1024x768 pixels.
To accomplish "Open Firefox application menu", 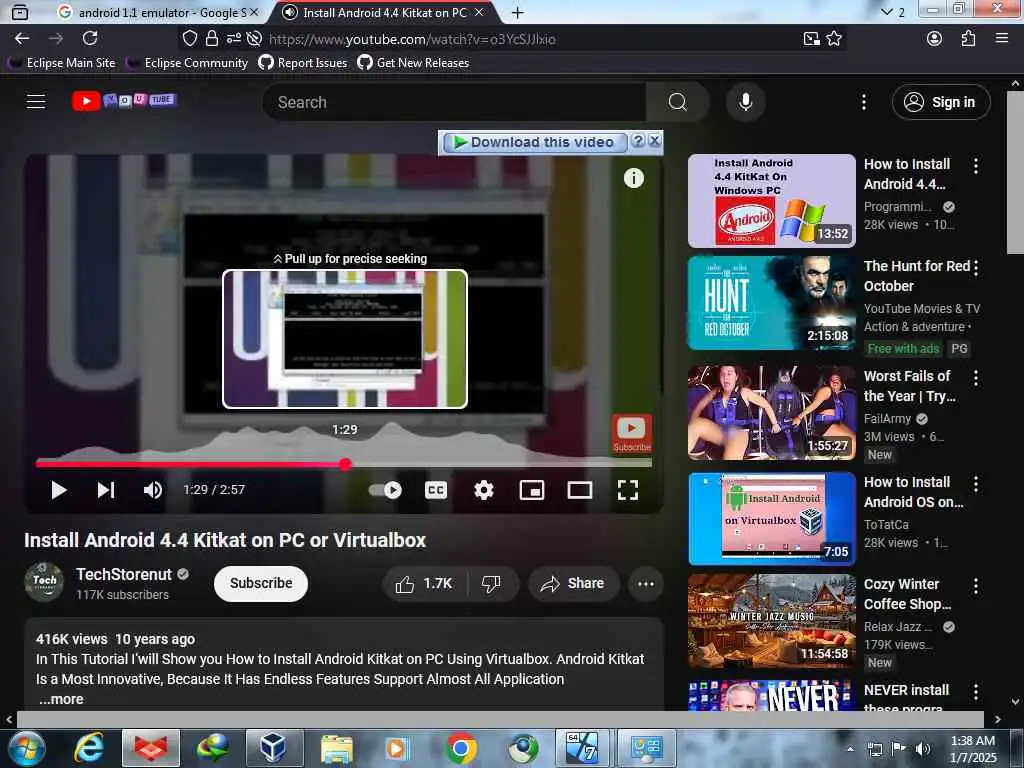I will [x=1002, y=39].
